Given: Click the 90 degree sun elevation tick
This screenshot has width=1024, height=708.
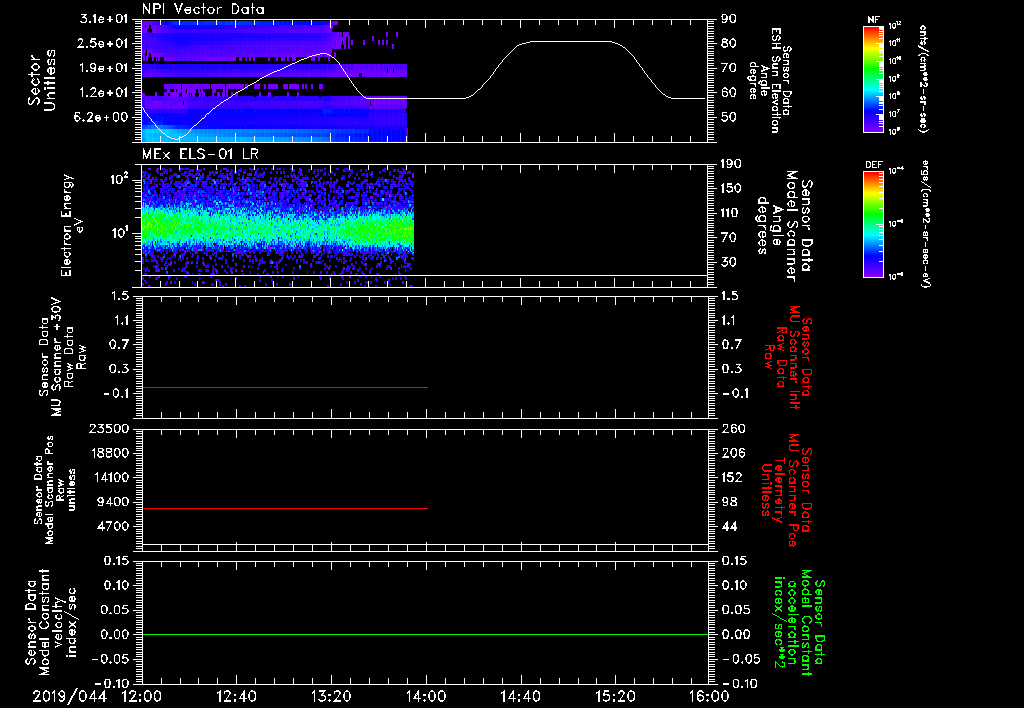Looking at the screenshot, I should (x=729, y=19).
